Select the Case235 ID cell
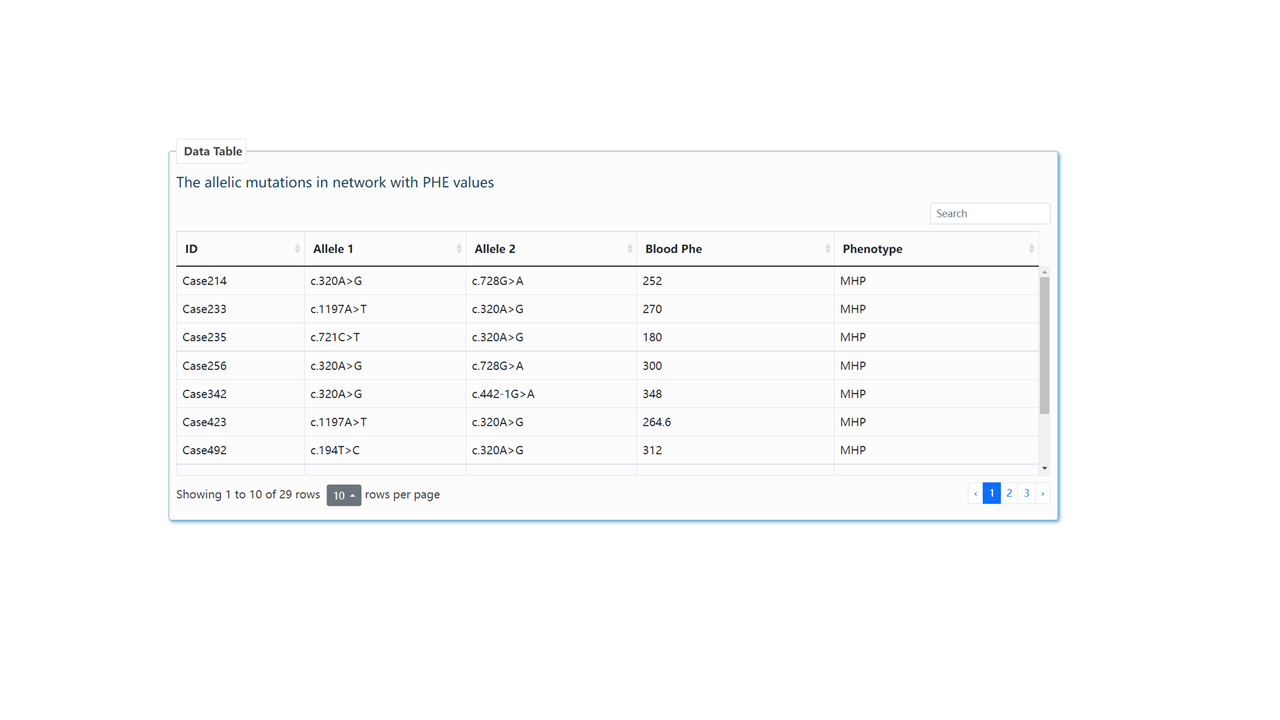The height and width of the screenshot is (720, 1280). [x=240, y=337]
